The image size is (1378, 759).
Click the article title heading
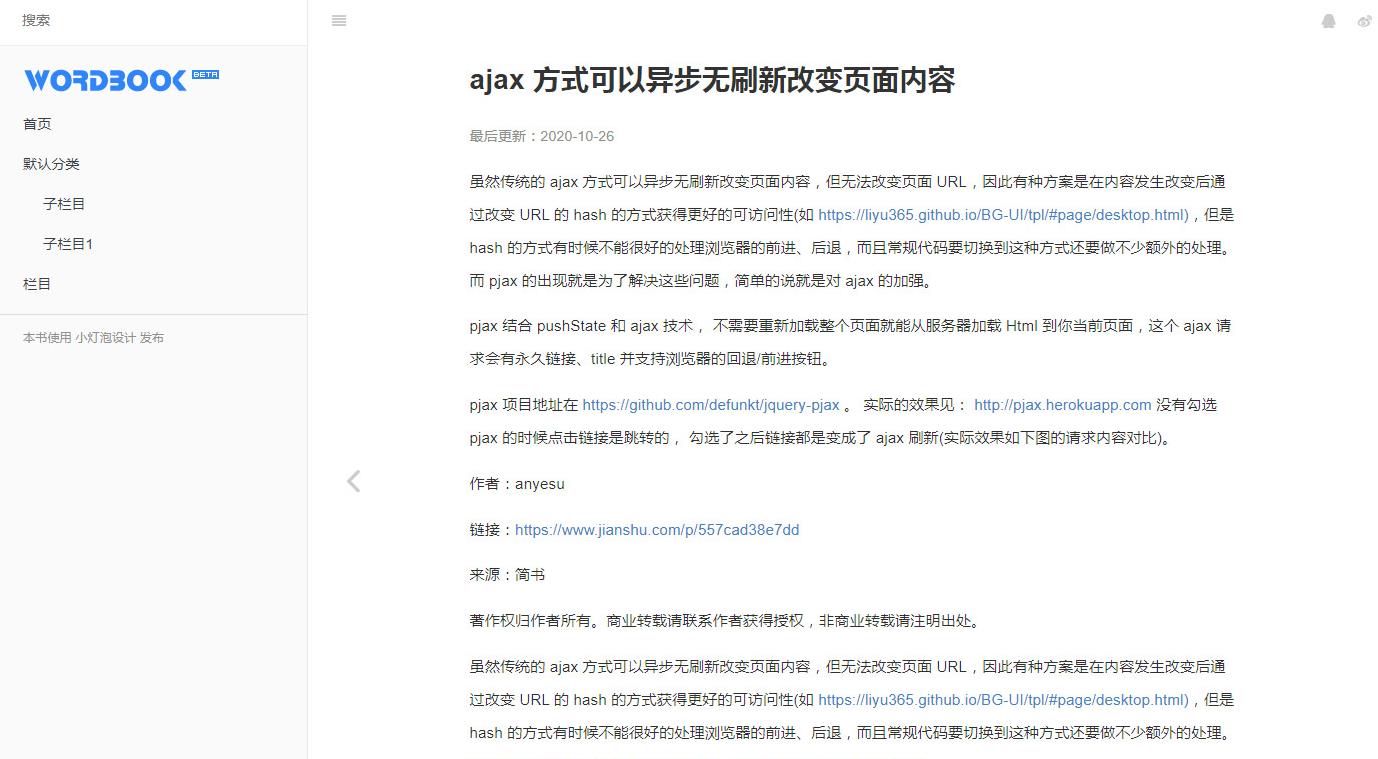click(x=713, y=81)
